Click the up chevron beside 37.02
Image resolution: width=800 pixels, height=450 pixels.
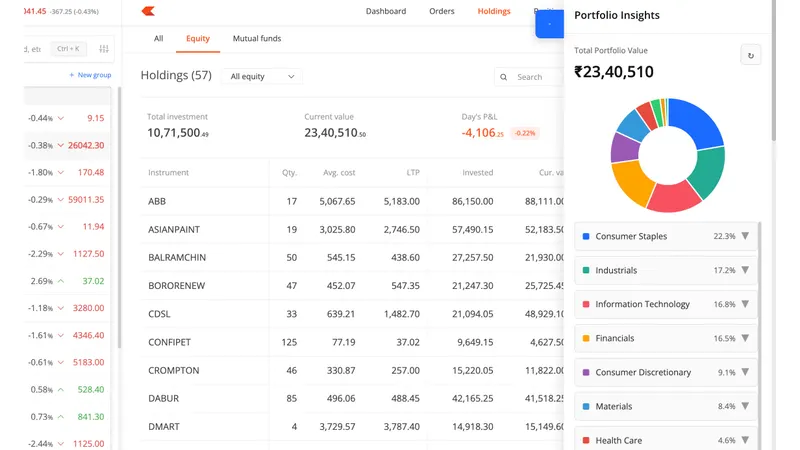(61, 281)
